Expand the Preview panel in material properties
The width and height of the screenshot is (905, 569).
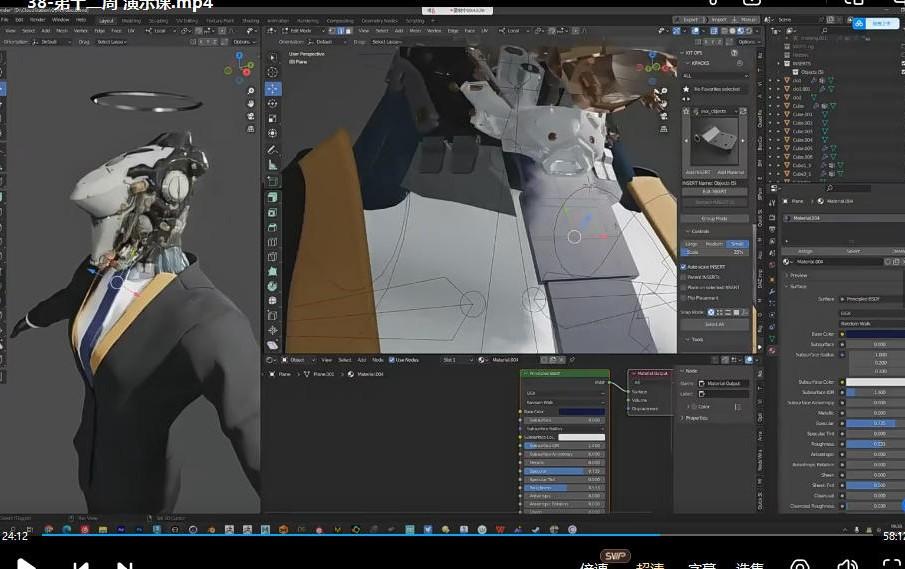click(799, 275)
